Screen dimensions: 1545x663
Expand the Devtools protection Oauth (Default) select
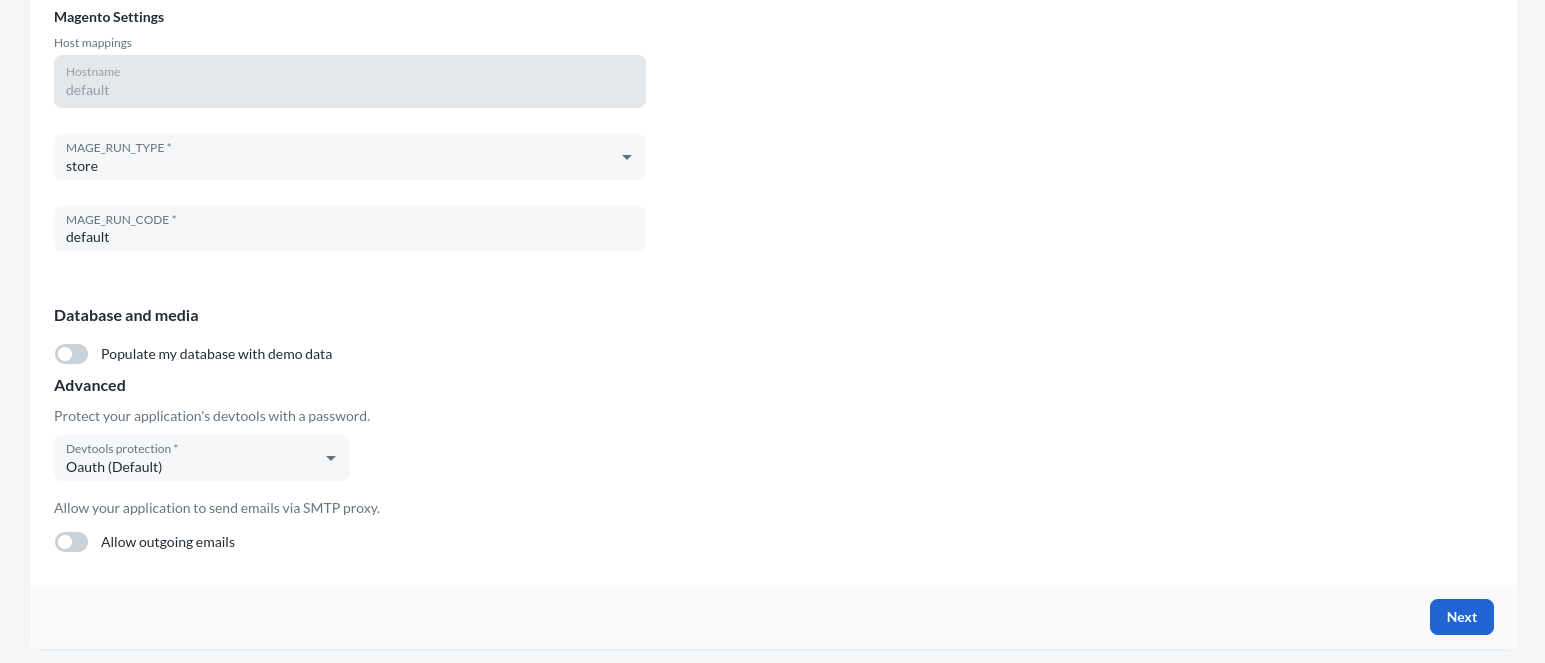pyautogui.click(x=190, y=459)
